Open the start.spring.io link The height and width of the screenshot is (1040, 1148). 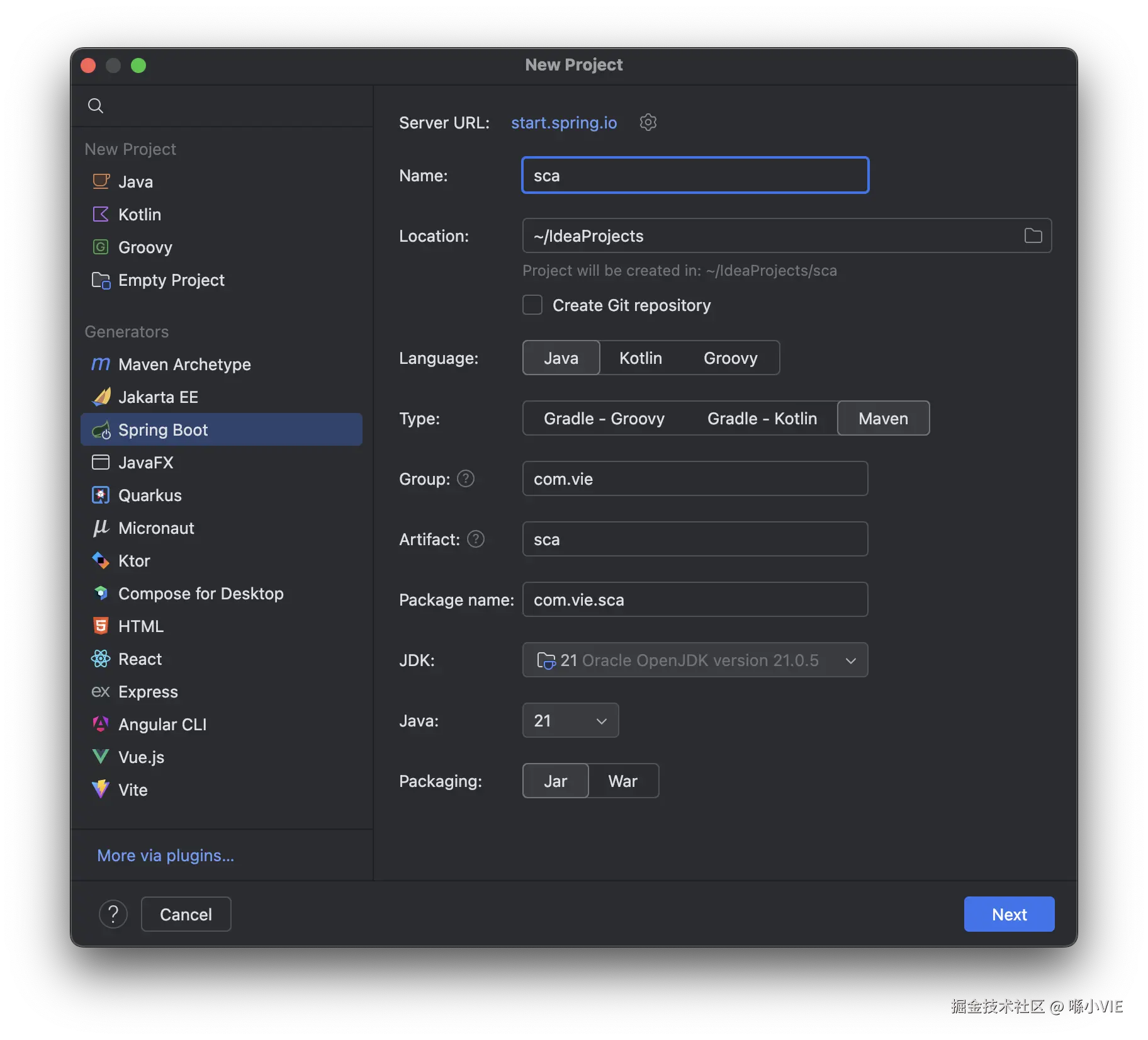click(564, 123)
